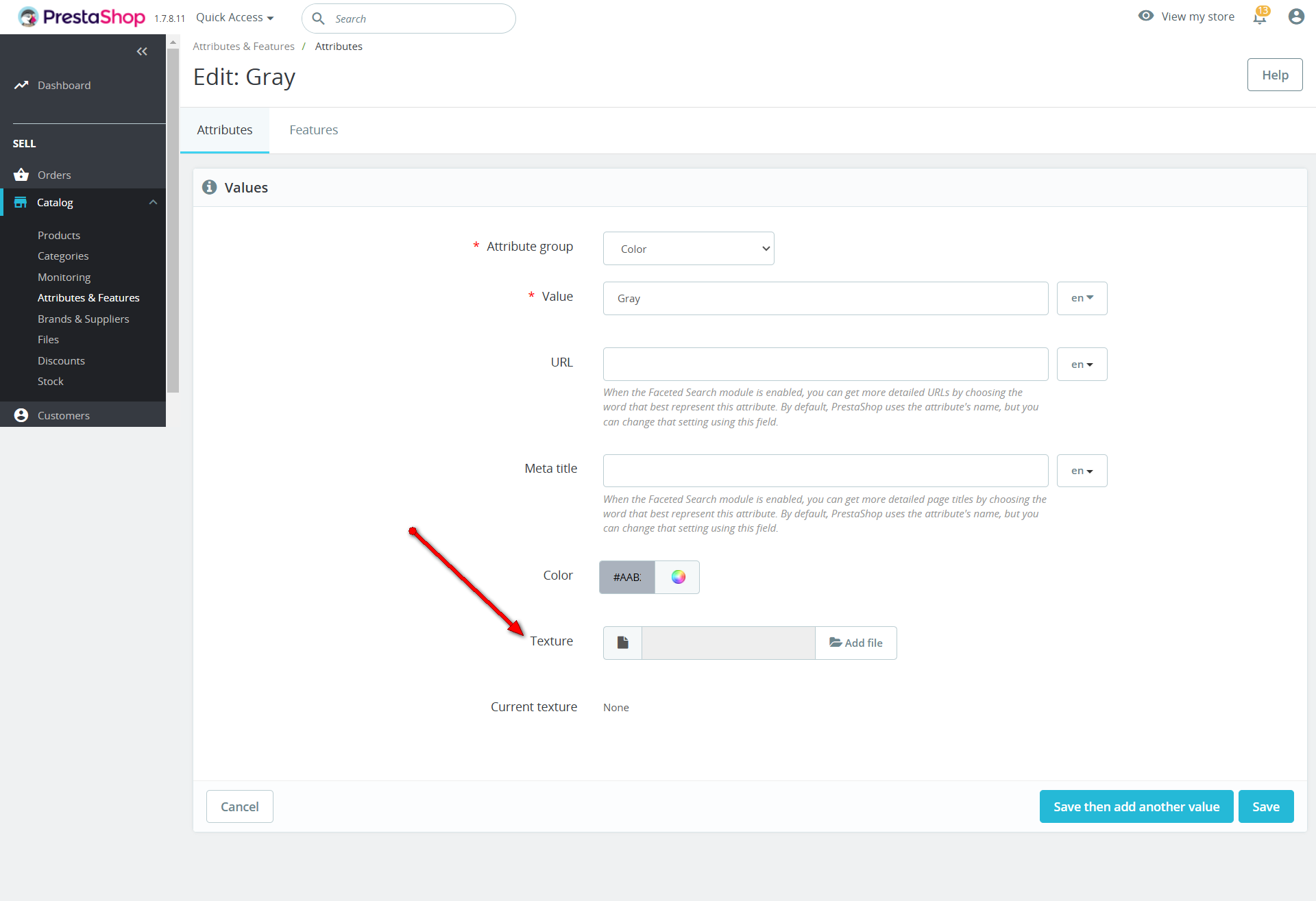
Task: Switch to the Features tab
Action: (313, 130)
